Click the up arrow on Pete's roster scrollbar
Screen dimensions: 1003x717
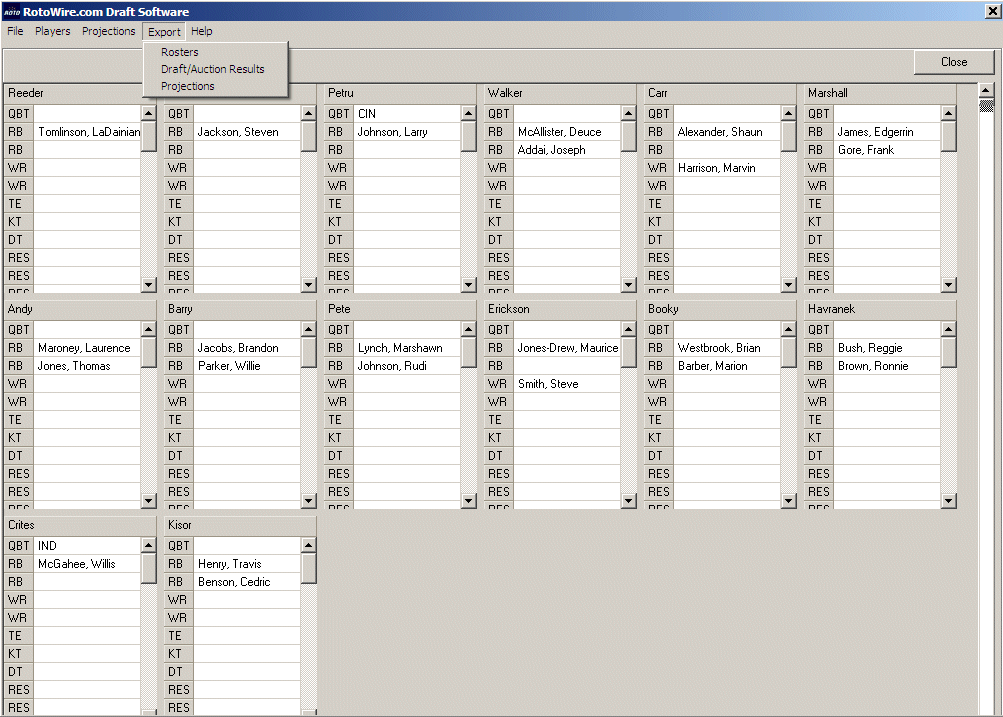(468, 329)
